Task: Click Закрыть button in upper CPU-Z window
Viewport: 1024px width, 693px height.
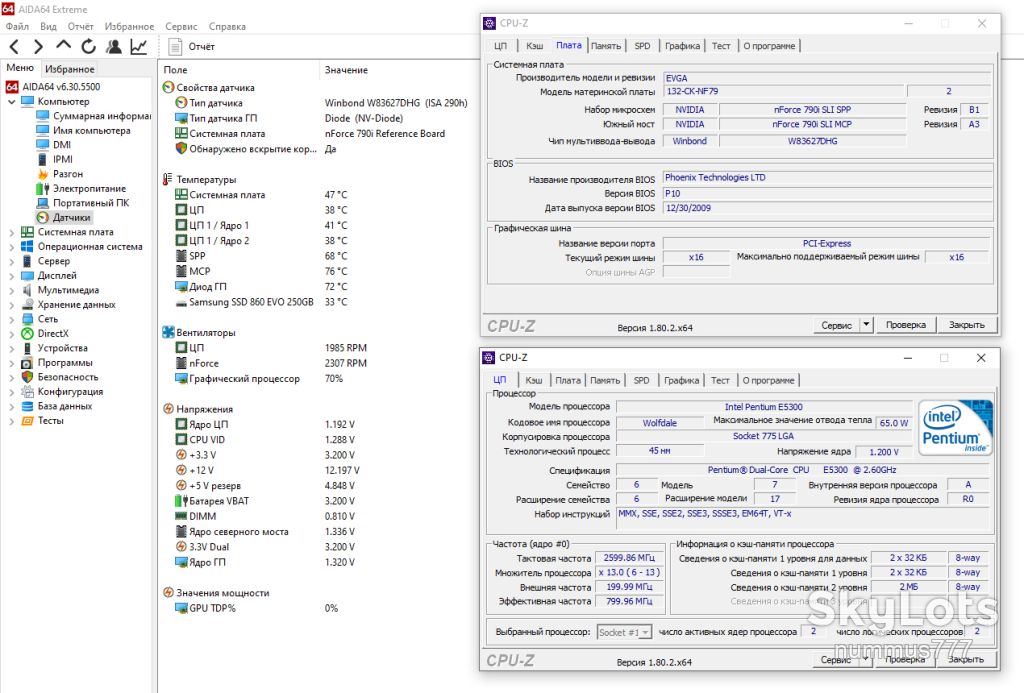Action: click(967, 325)
